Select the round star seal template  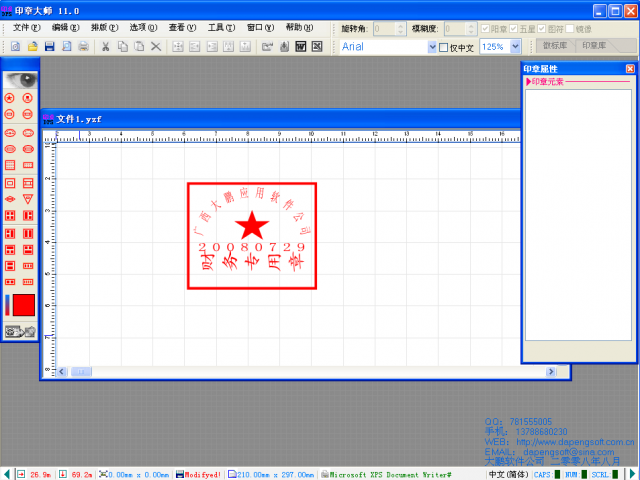click(10, 98)
